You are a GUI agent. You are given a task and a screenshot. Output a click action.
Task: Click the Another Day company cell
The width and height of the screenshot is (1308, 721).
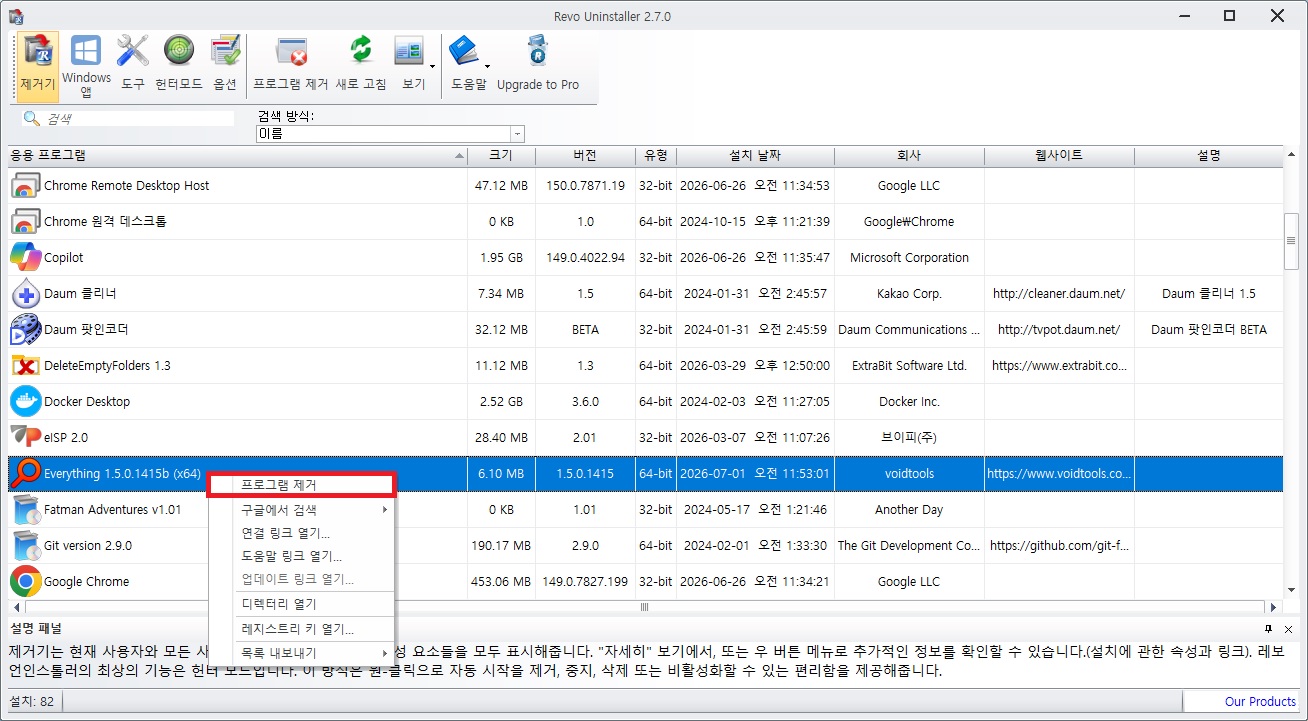909,510
